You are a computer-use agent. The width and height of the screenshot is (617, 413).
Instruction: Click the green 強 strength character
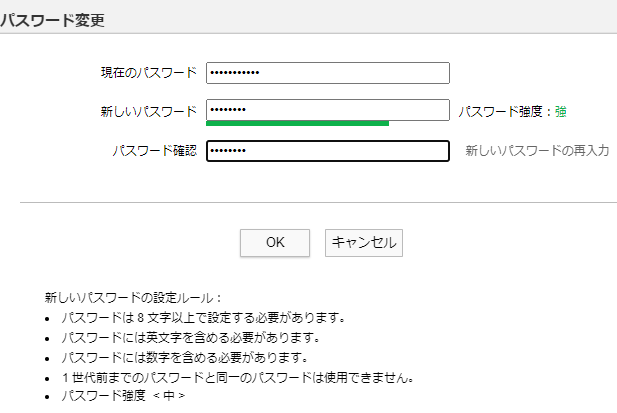[x=561, y=112]
